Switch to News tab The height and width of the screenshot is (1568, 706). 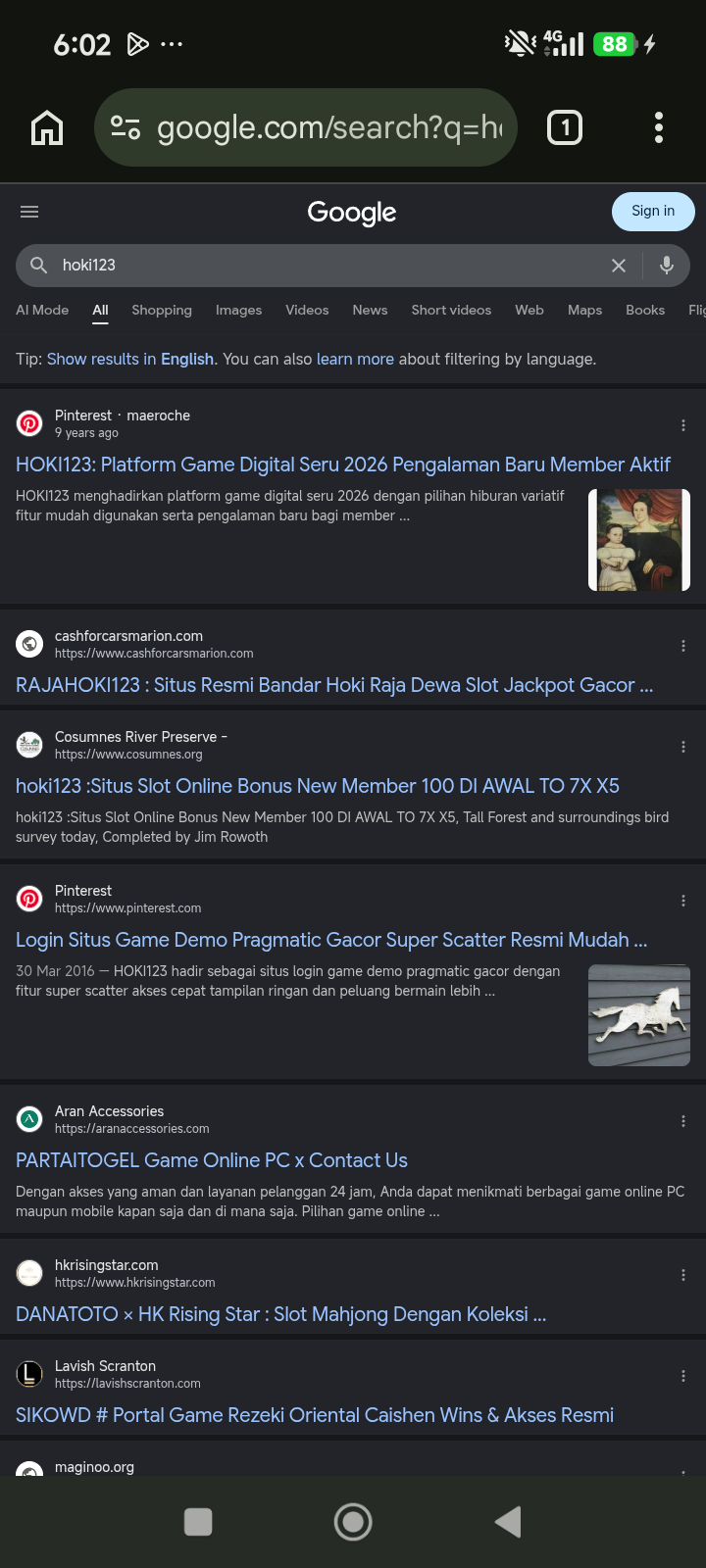click(x=370, y=310)
